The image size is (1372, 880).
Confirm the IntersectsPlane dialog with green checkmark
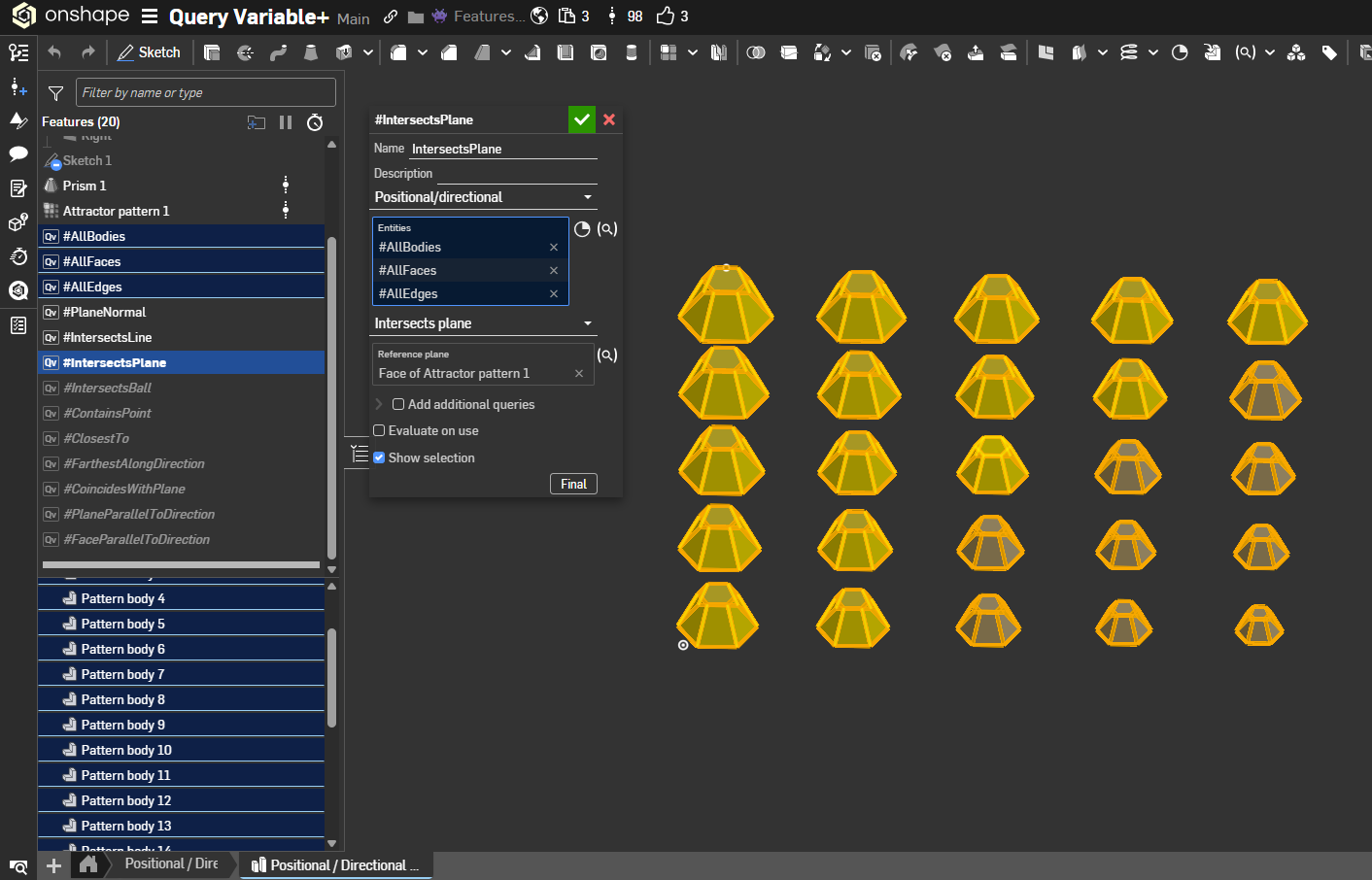[x=581, y=119]
